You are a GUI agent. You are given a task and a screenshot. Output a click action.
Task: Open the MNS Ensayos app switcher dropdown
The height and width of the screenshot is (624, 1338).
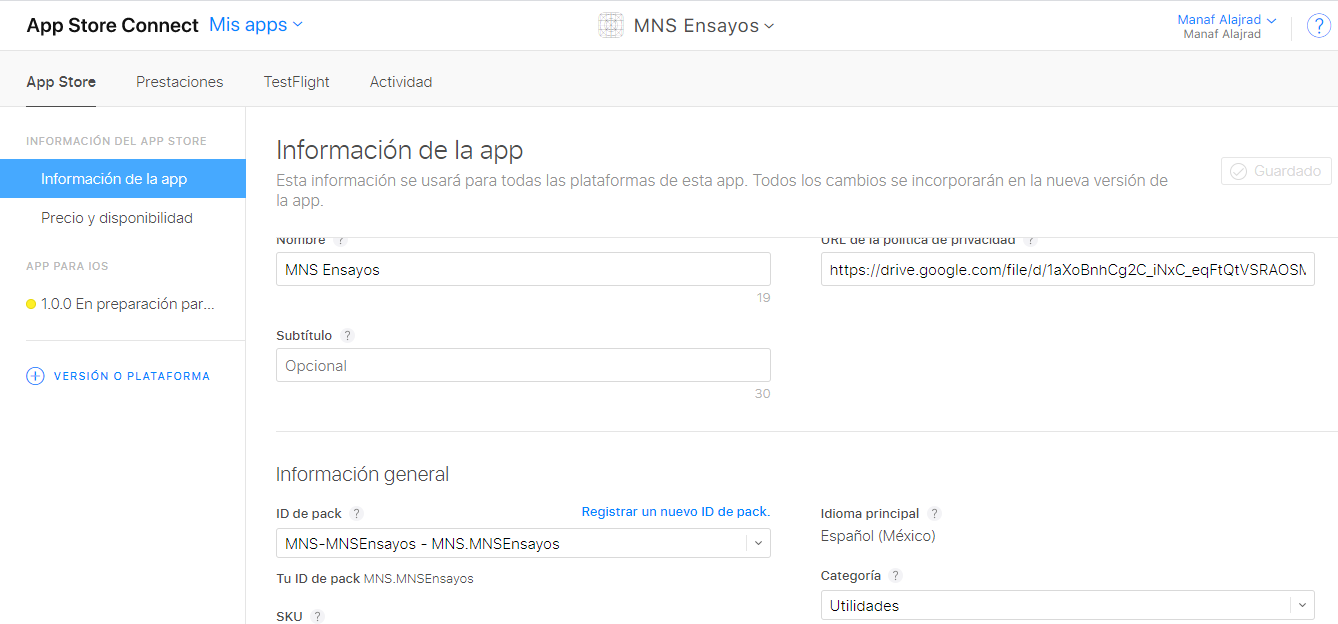pos(704,26)
